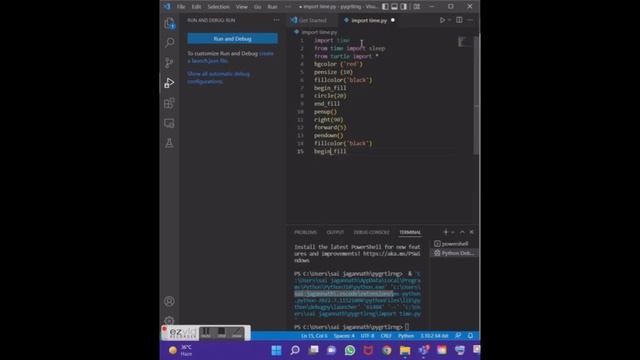
Task: Open the run button dropdown arrow
Action: tap(450, 20)
